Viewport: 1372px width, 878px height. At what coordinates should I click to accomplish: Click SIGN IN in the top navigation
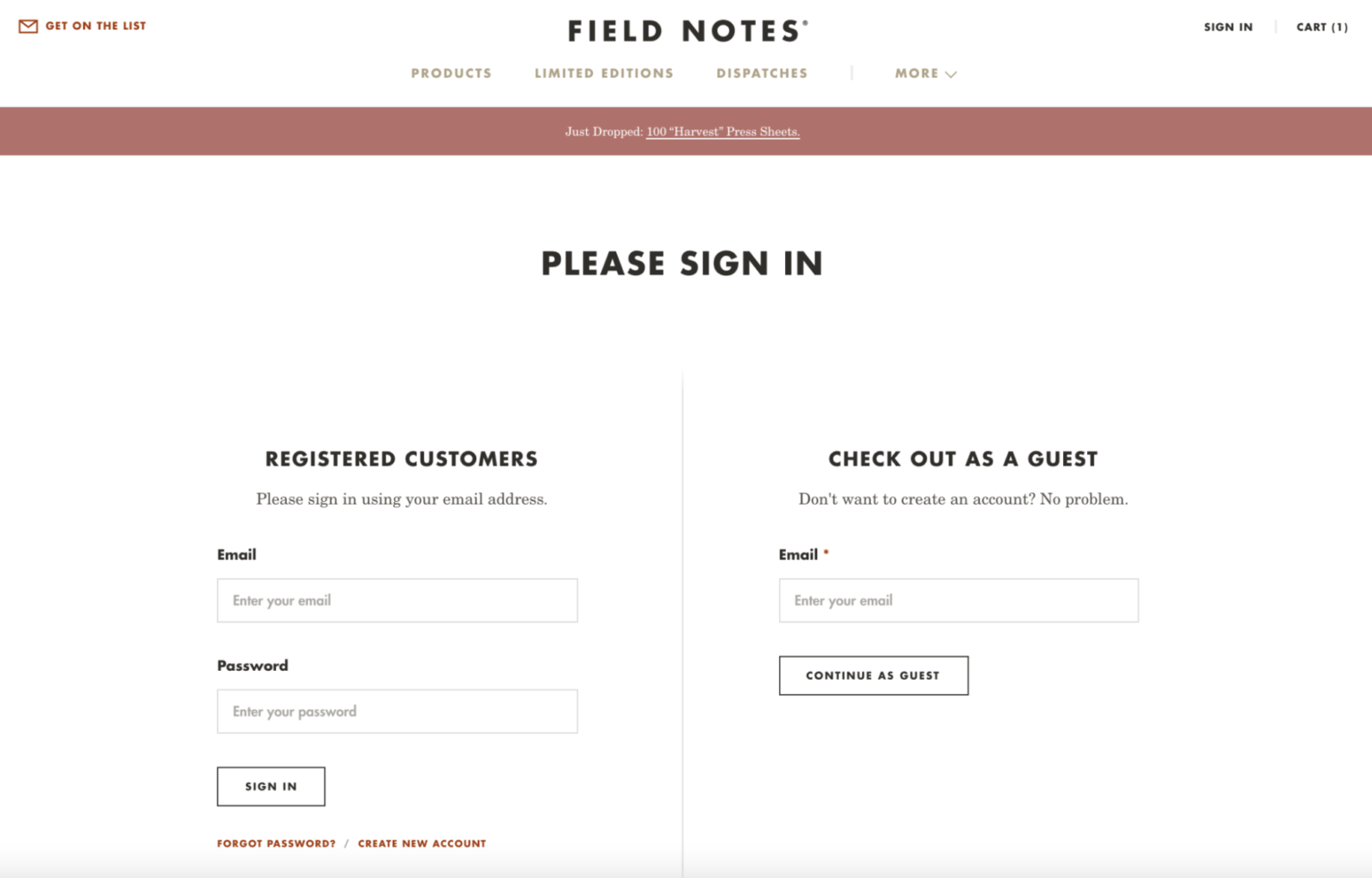(x=1228, y=27)
